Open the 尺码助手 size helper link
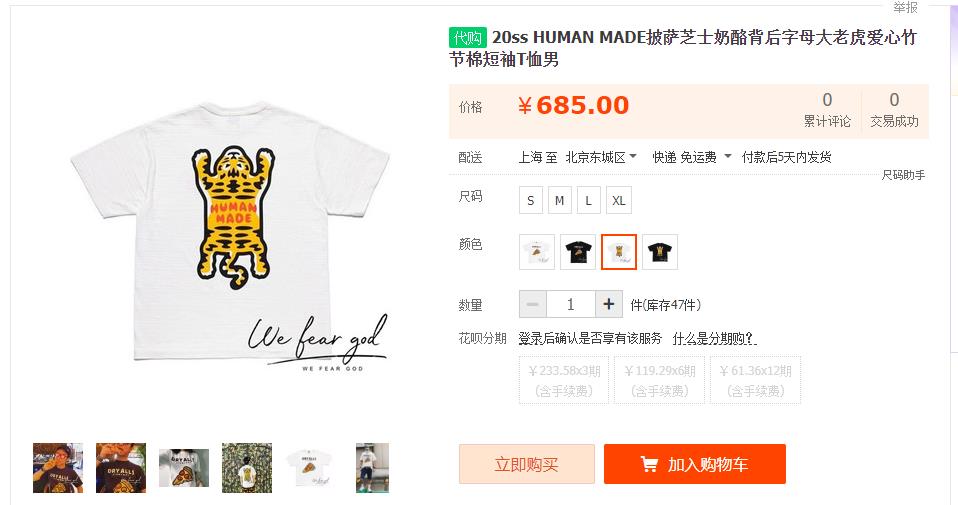The height and width of the screenshot is (505, 958). tap(903, 175)
